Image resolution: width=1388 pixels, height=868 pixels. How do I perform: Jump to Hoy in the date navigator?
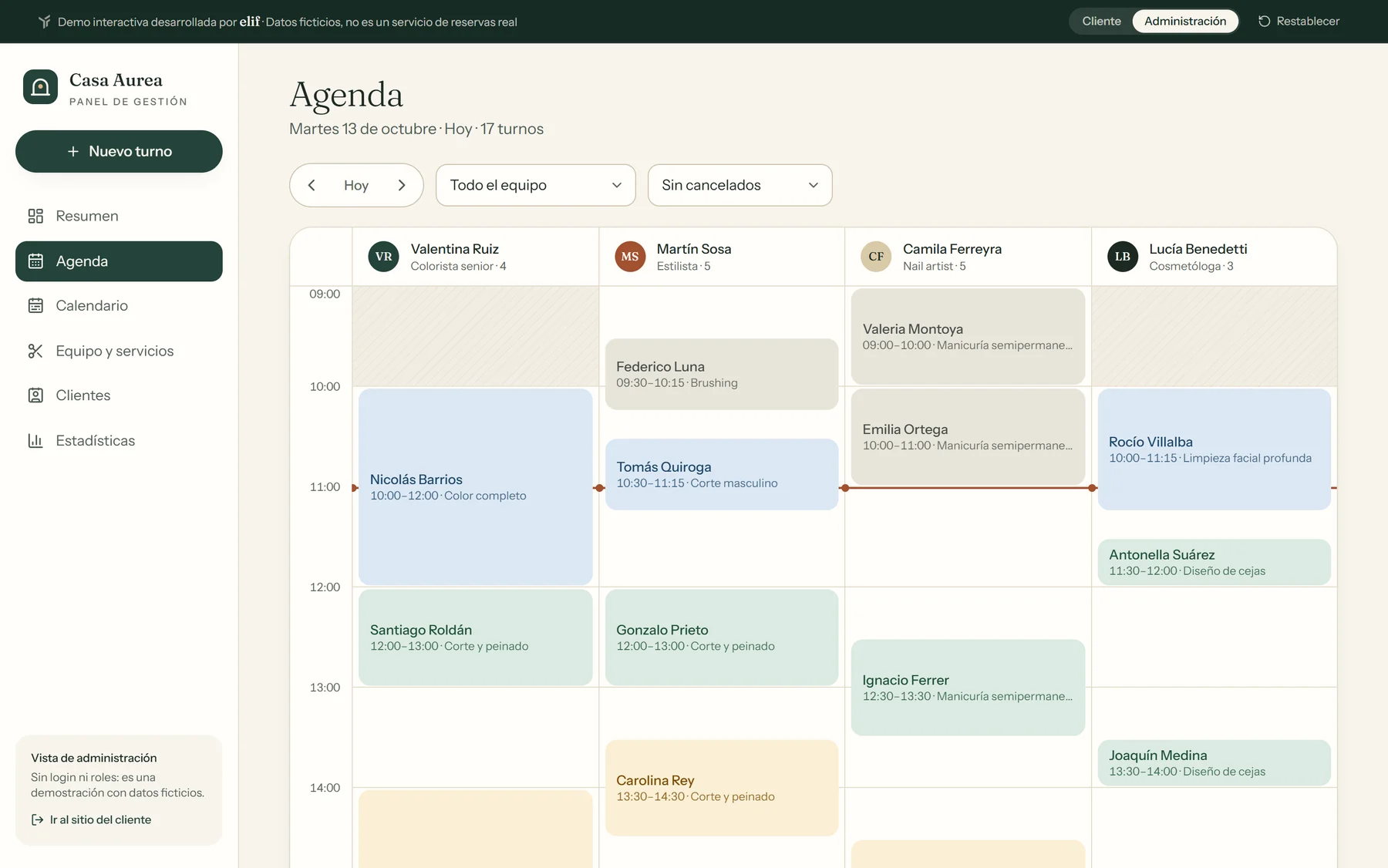(x=356, y=185)
